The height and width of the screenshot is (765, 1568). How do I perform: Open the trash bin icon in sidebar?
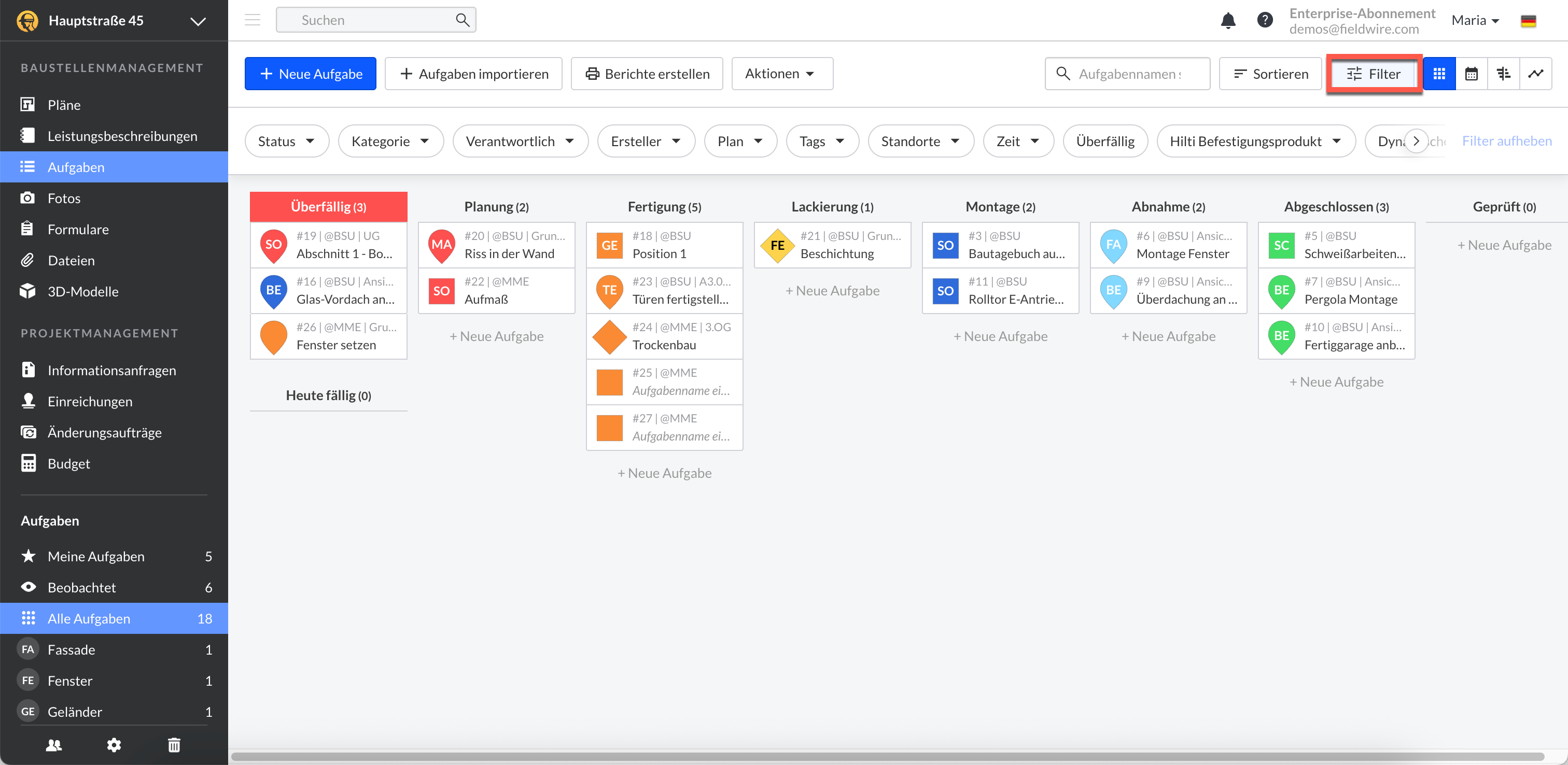tap(174, 744)
